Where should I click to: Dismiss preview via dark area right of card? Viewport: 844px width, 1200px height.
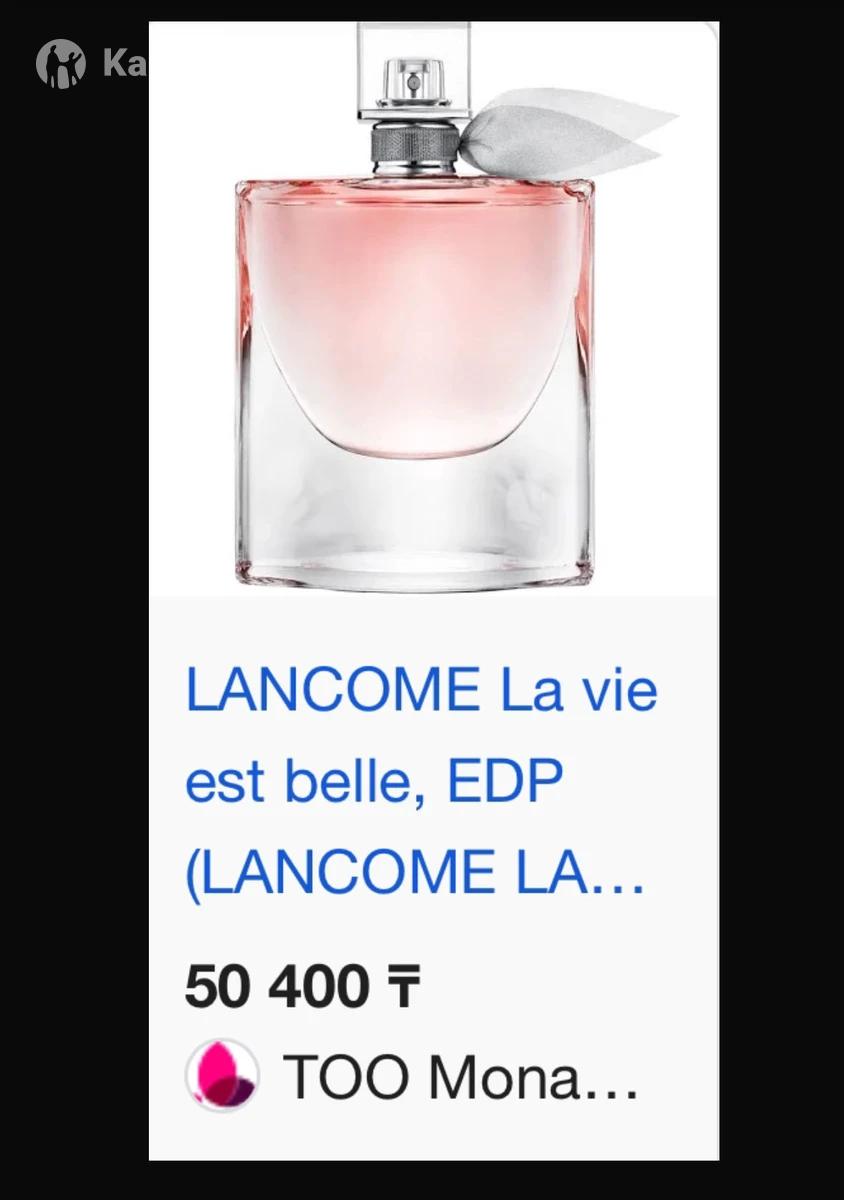(781, 600)
